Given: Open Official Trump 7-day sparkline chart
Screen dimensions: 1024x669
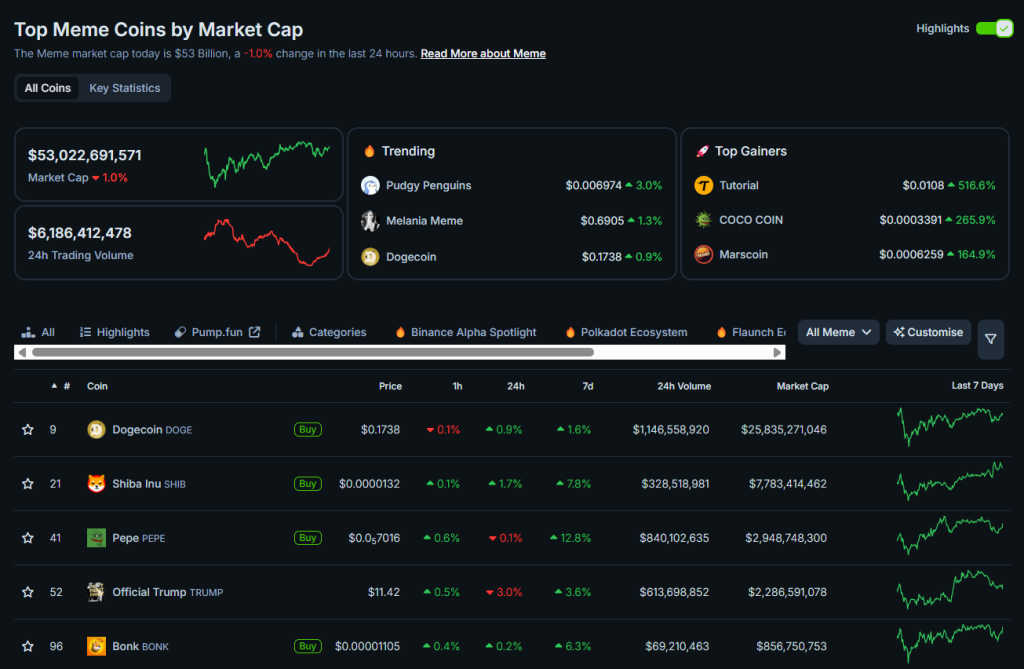Looking at the screenshot, I should [950, 589].
